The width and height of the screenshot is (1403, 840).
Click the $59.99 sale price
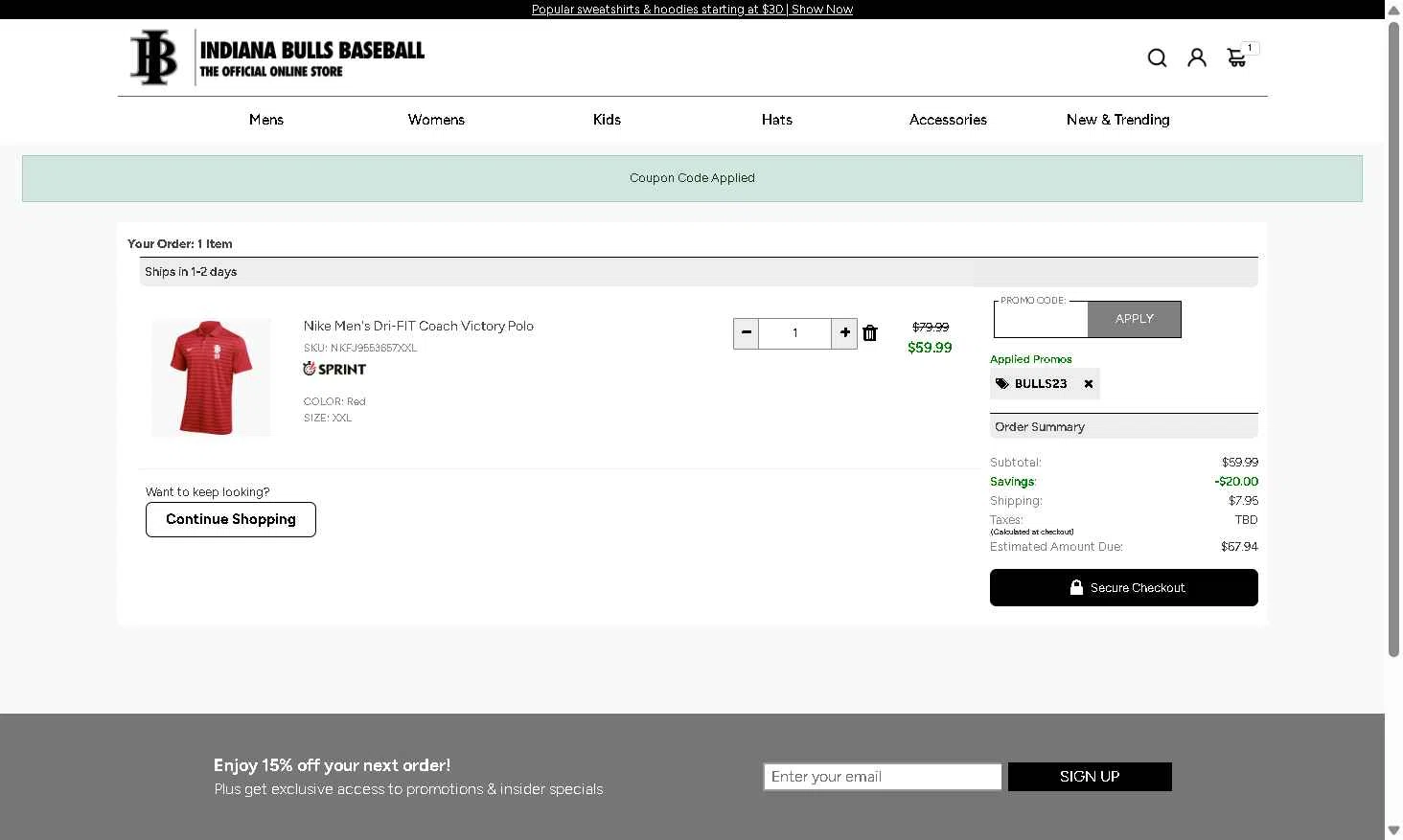pyautogui.click(x=930, y=348)
